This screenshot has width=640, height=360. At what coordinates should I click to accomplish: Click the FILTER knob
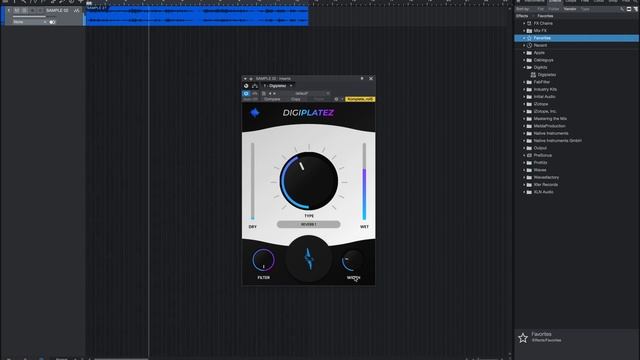(263, 260)
